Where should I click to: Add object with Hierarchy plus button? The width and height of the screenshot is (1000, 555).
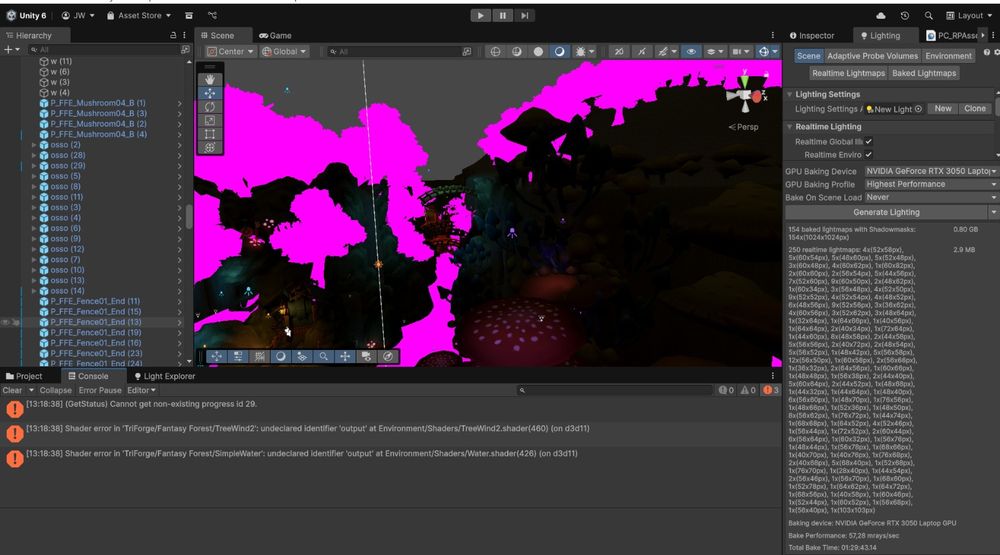pos(11,49)
